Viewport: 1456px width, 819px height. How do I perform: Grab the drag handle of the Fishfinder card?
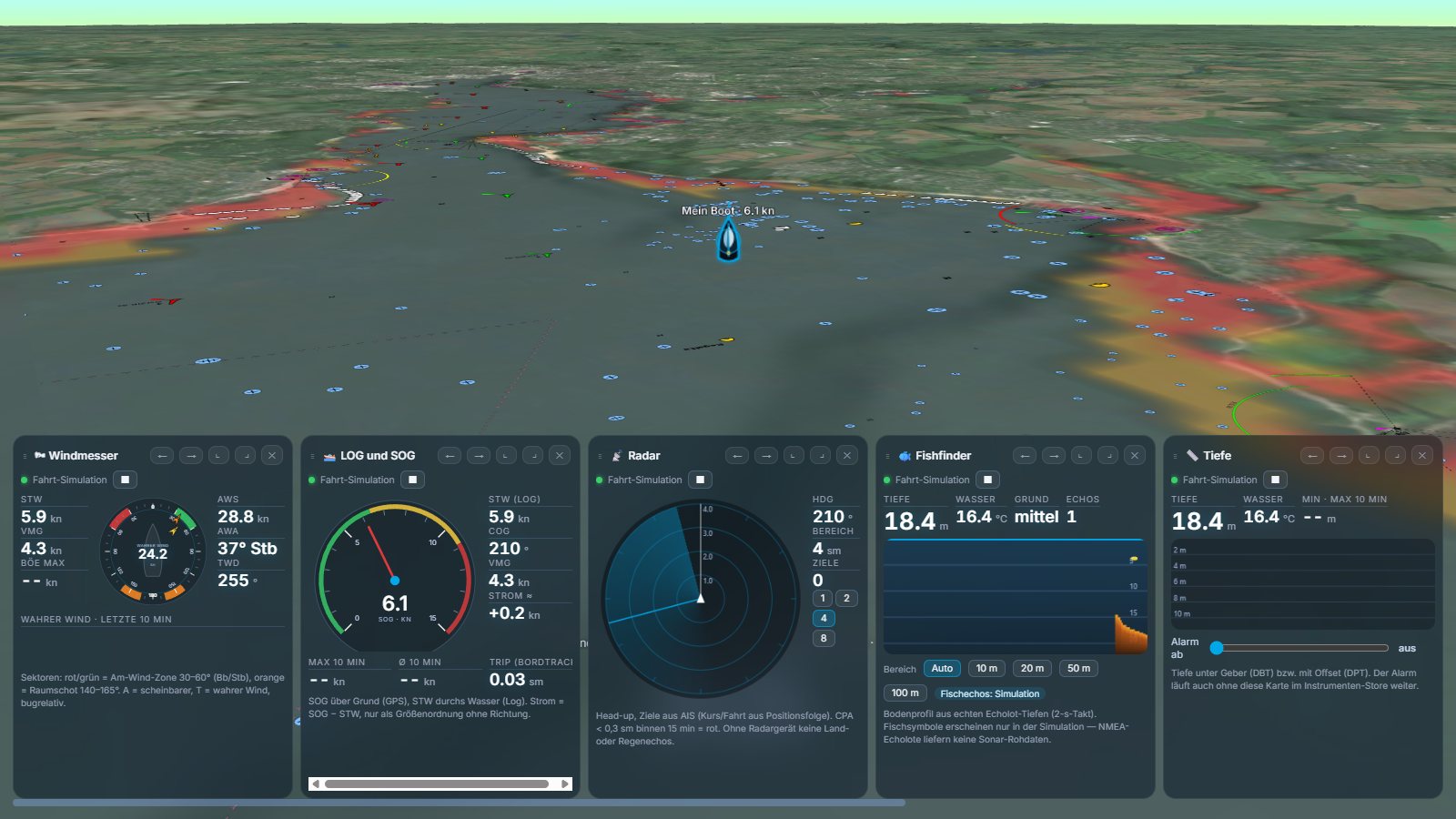pos(886,456)
